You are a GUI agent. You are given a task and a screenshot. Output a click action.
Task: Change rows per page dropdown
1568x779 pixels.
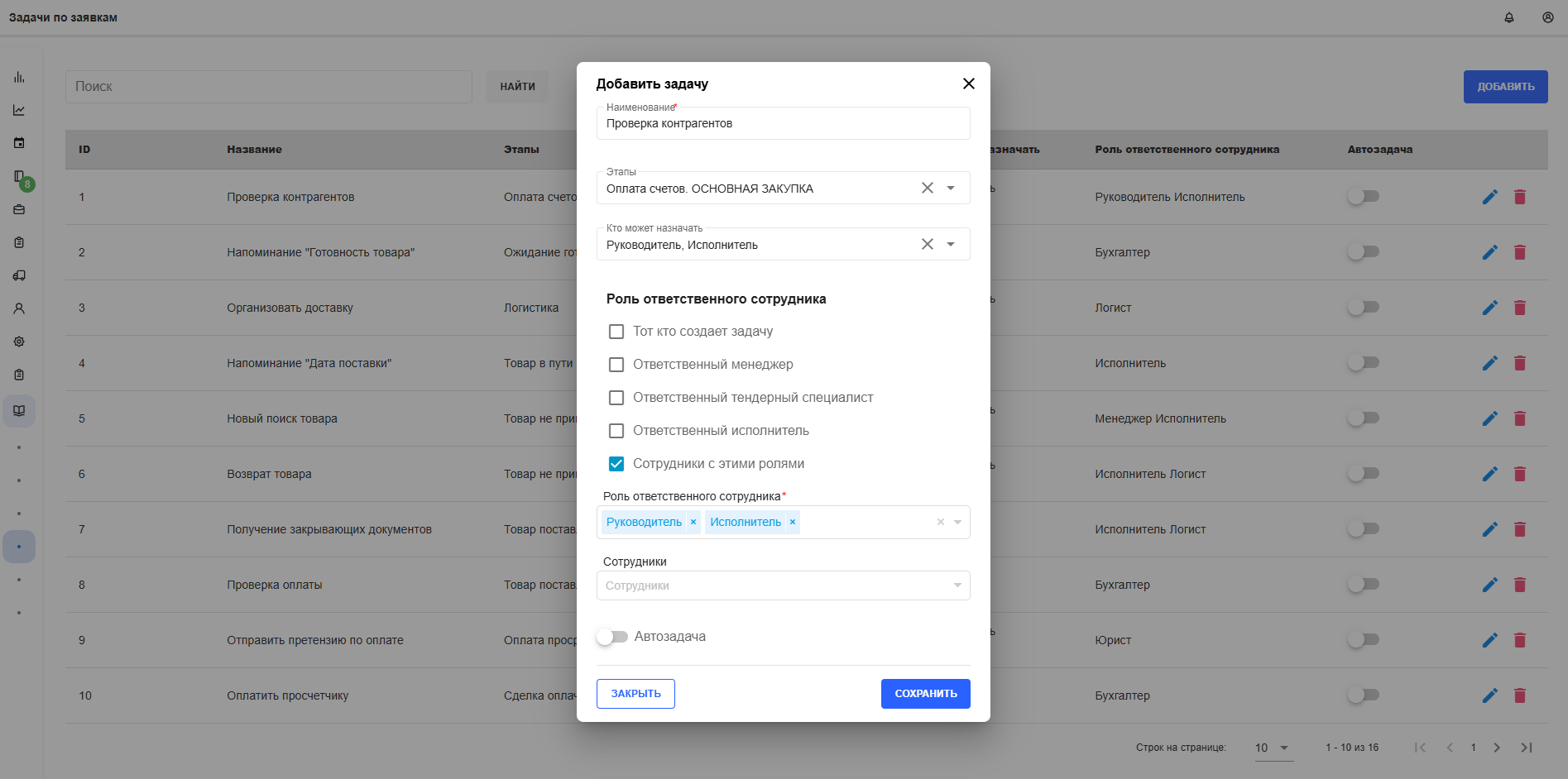point(1274,748)
